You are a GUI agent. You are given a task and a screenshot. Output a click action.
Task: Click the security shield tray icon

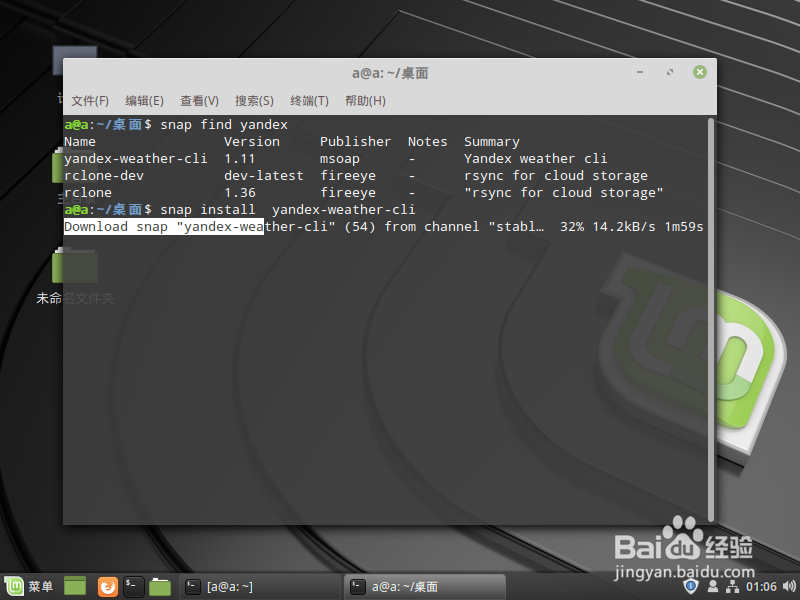click(691, 586)
